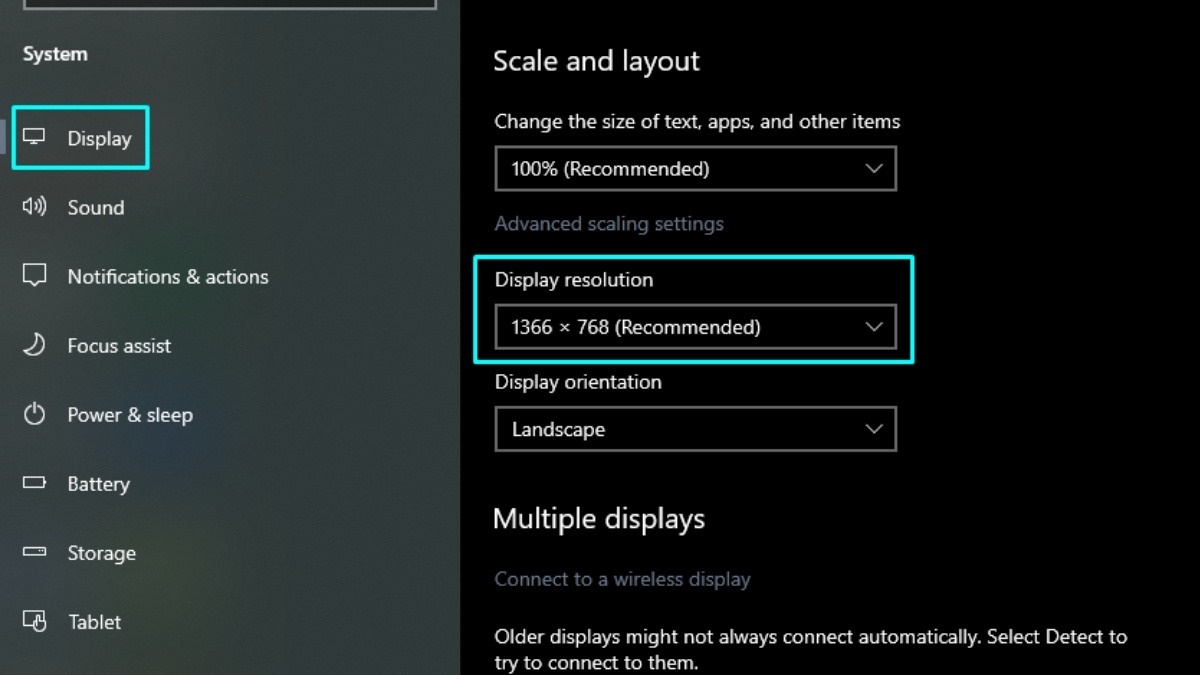Open the Landscape orientation dropdown
The image size is (1200, 675).
[696, 429]
